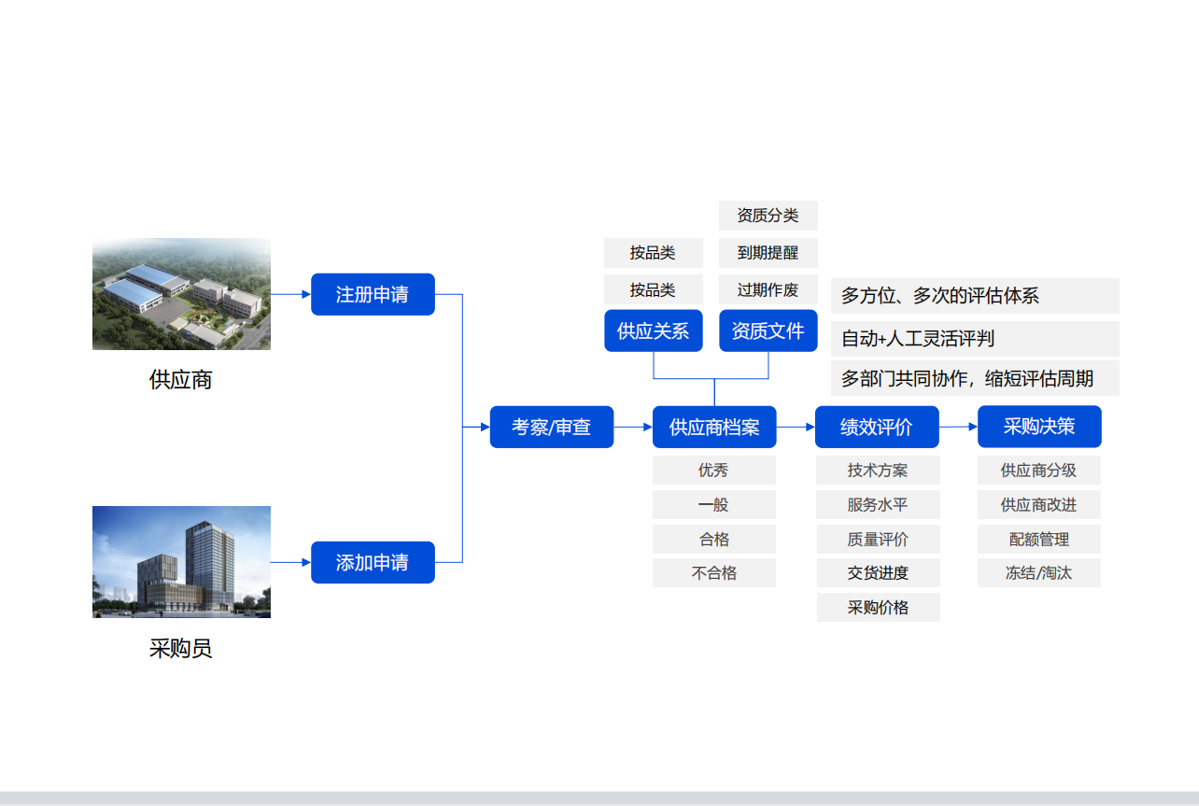Screen dimensions: 1199x806
Task: Click the supplier factory image
Action: pyautogui.click(x=181, y=294)
